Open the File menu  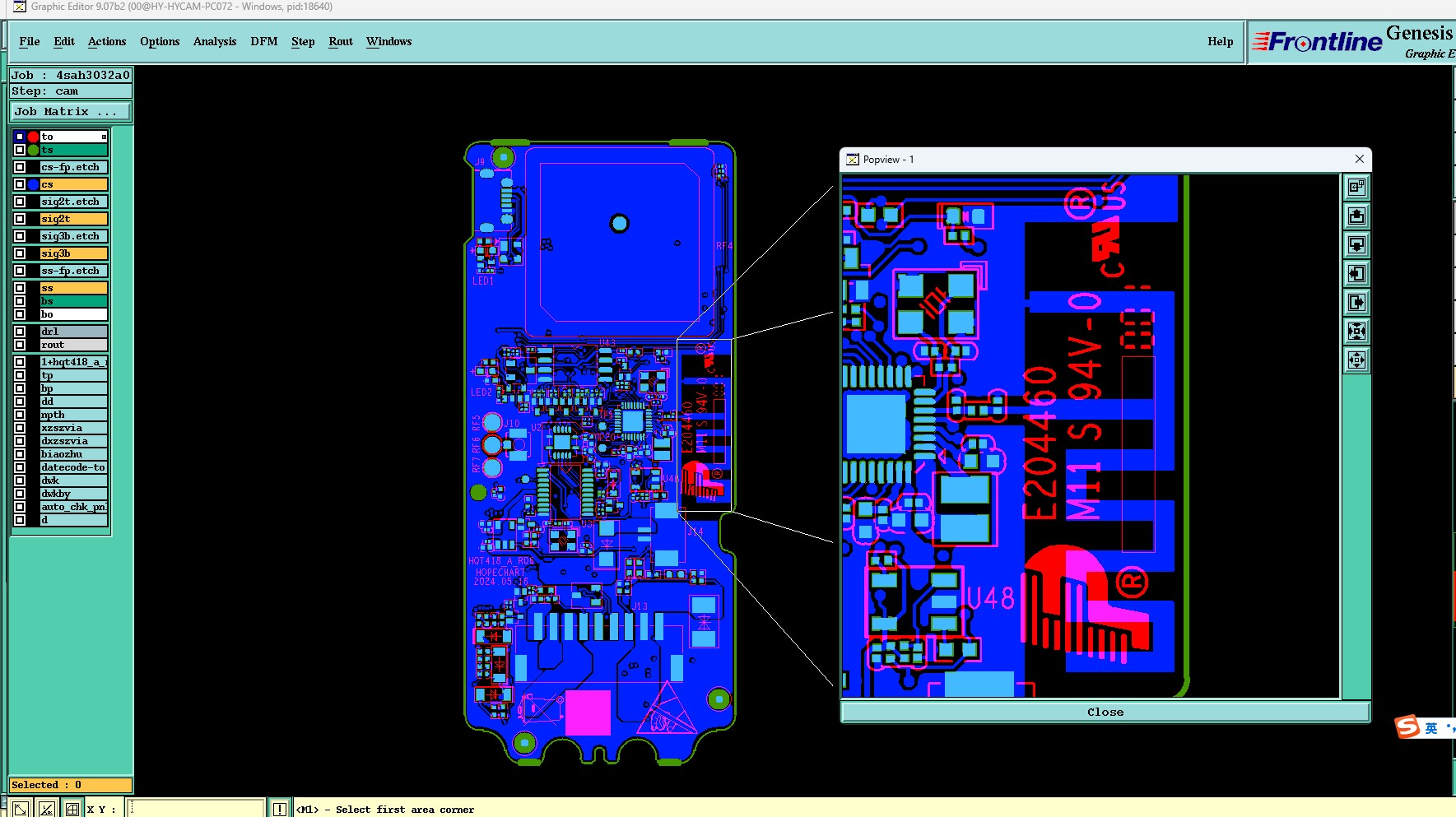(30, 41)
